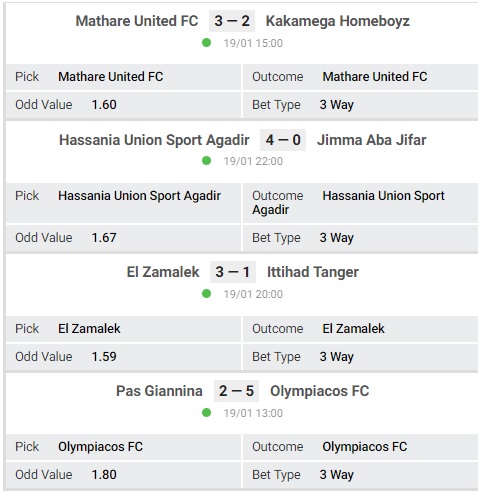Click Olympiacos FC team name in header

[319, 391]
